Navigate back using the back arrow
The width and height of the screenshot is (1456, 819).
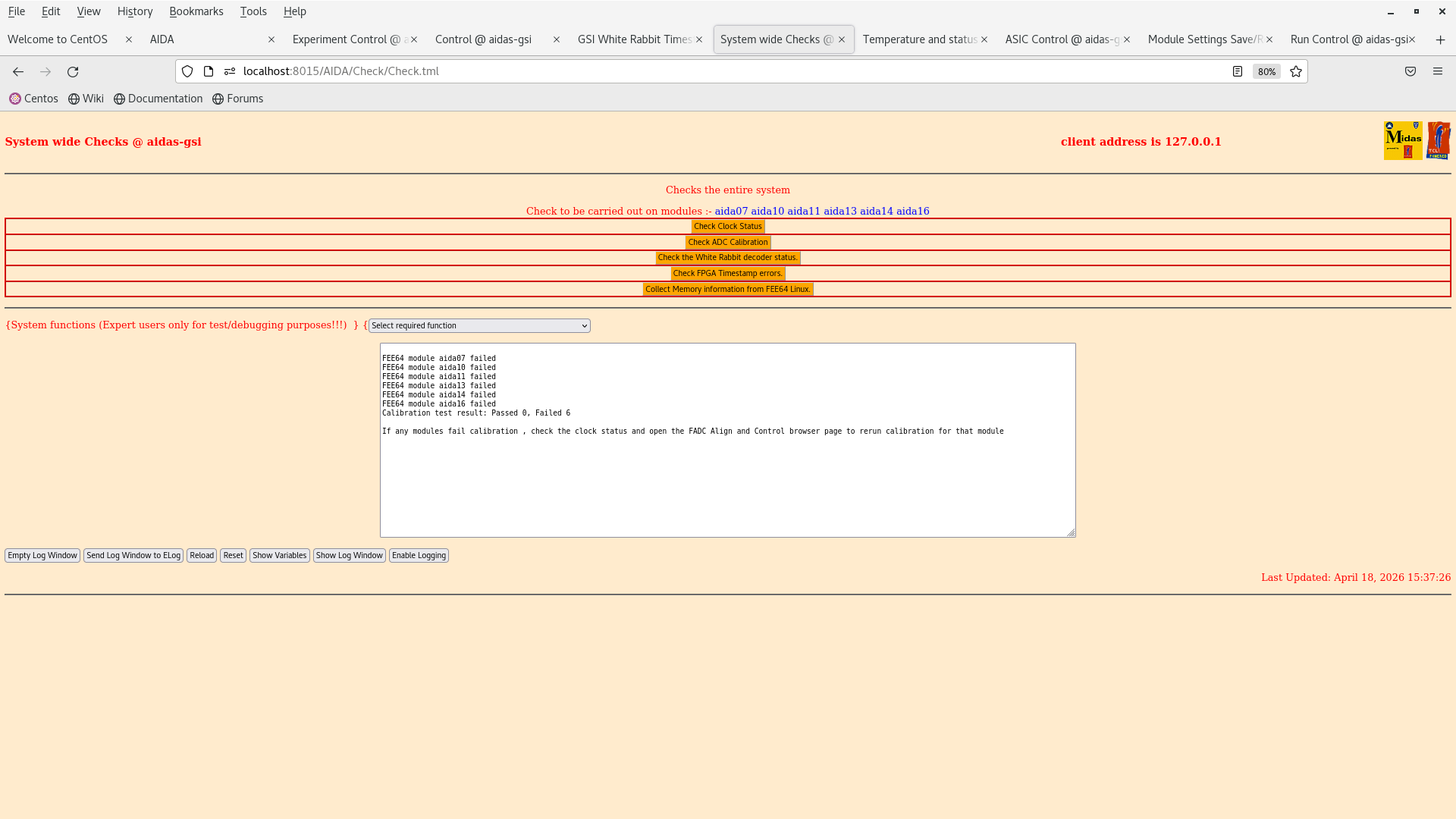click(18, 71)
